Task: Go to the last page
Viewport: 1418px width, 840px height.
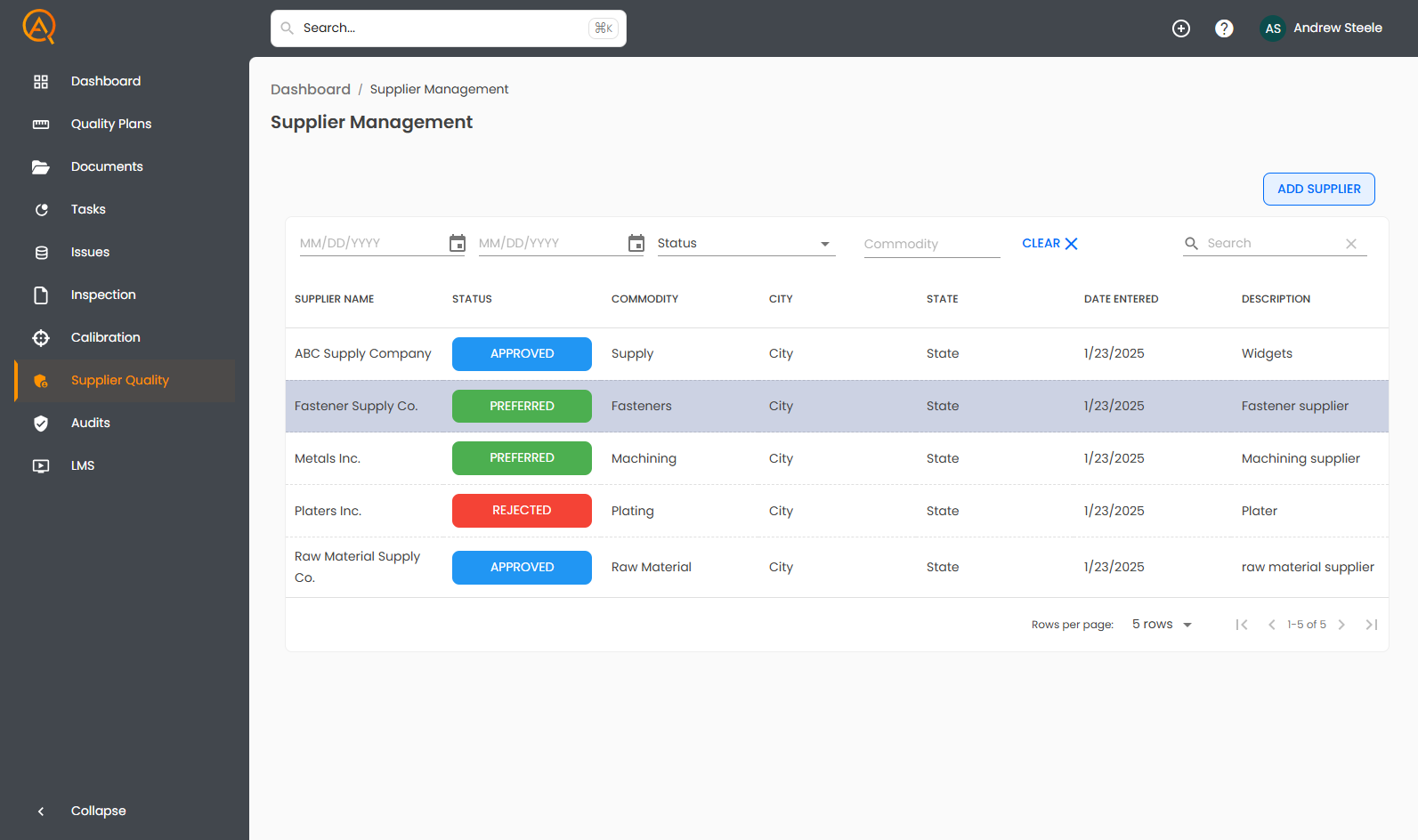Action: pos(1372,625)
